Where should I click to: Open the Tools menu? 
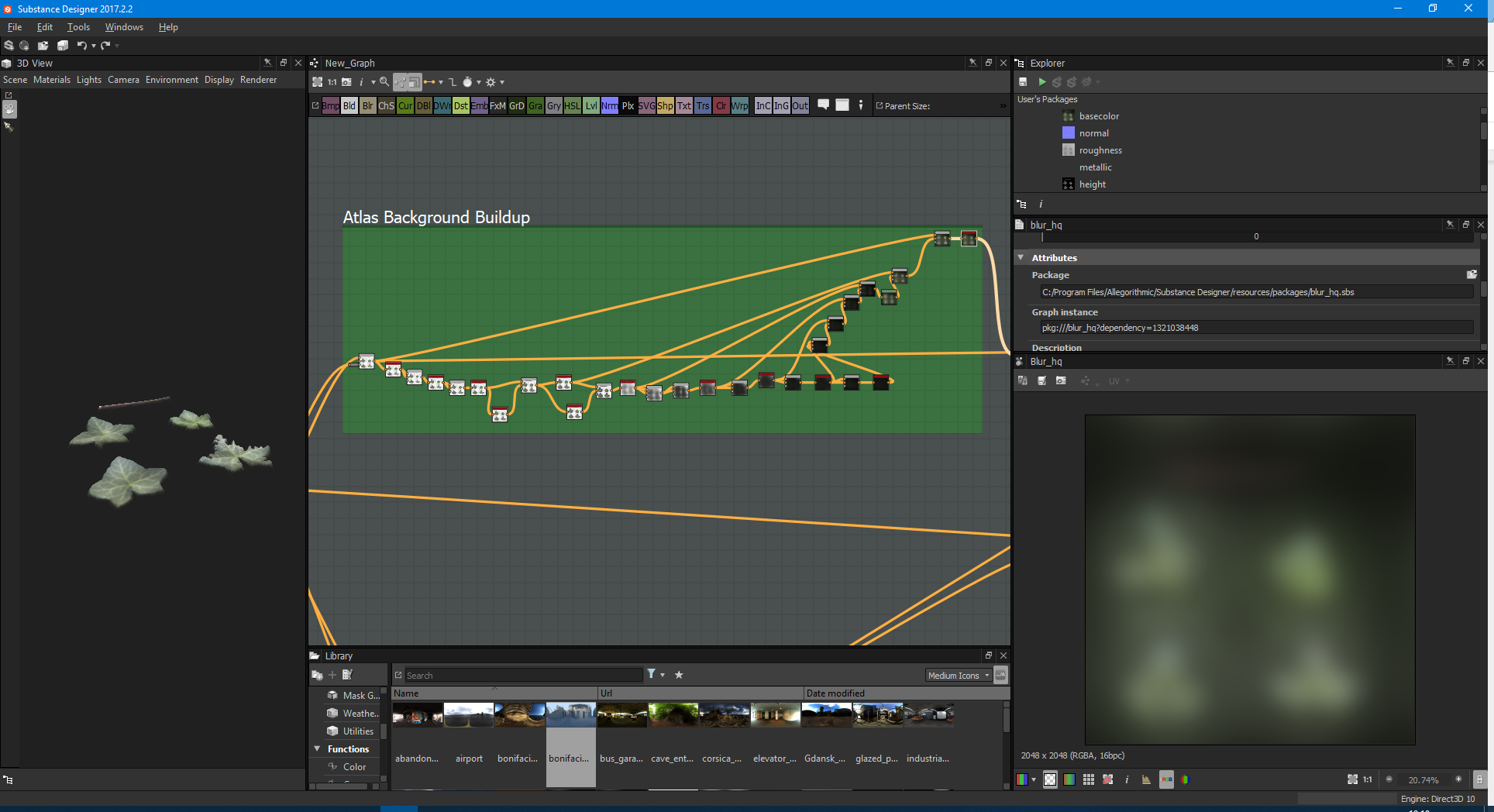coord(78,27)
